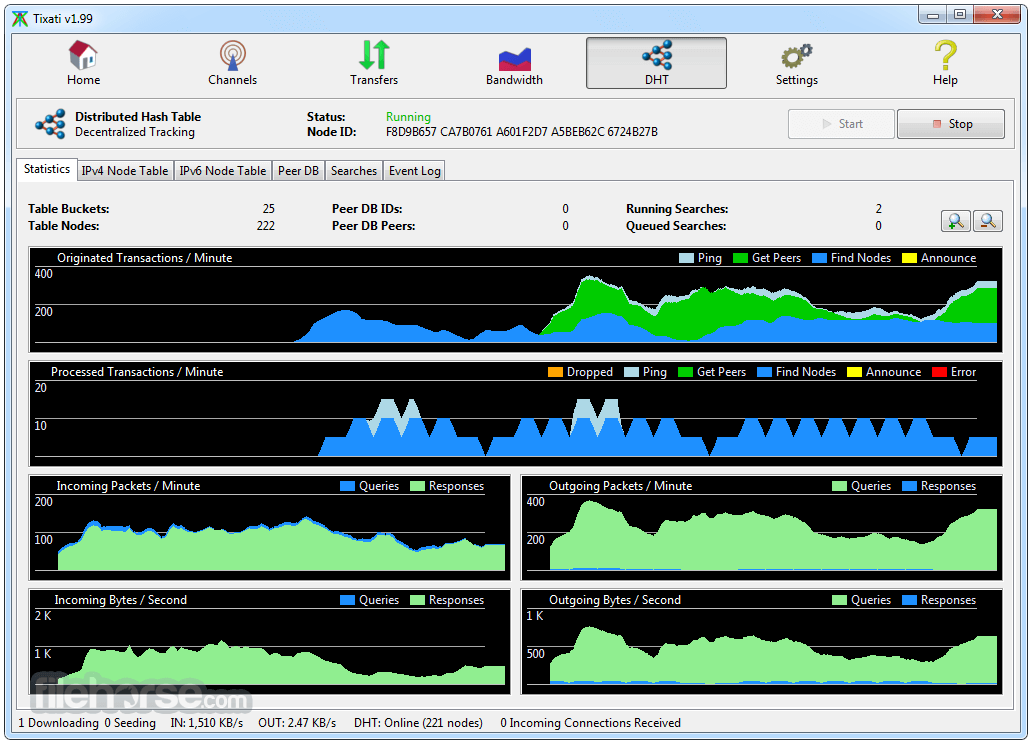Click Queries swatch in Outgoing Bytes legend
The image size is (1033, 744).
tap(839, 600)
